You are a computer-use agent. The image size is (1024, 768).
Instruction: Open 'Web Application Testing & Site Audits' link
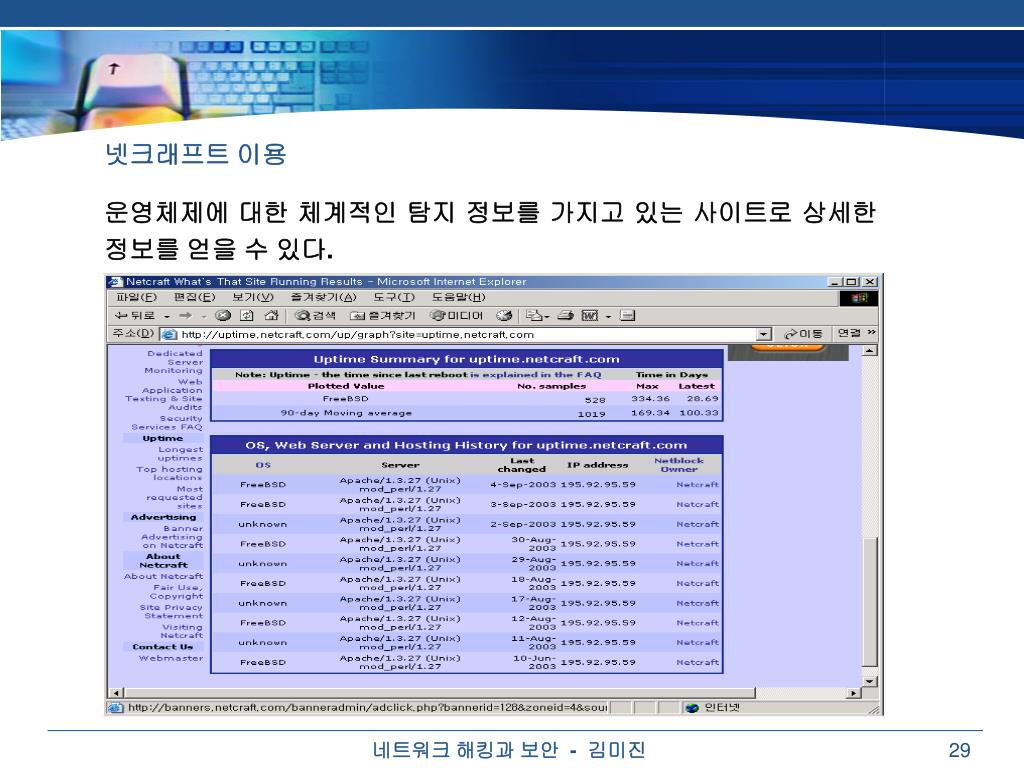[165, 394]
